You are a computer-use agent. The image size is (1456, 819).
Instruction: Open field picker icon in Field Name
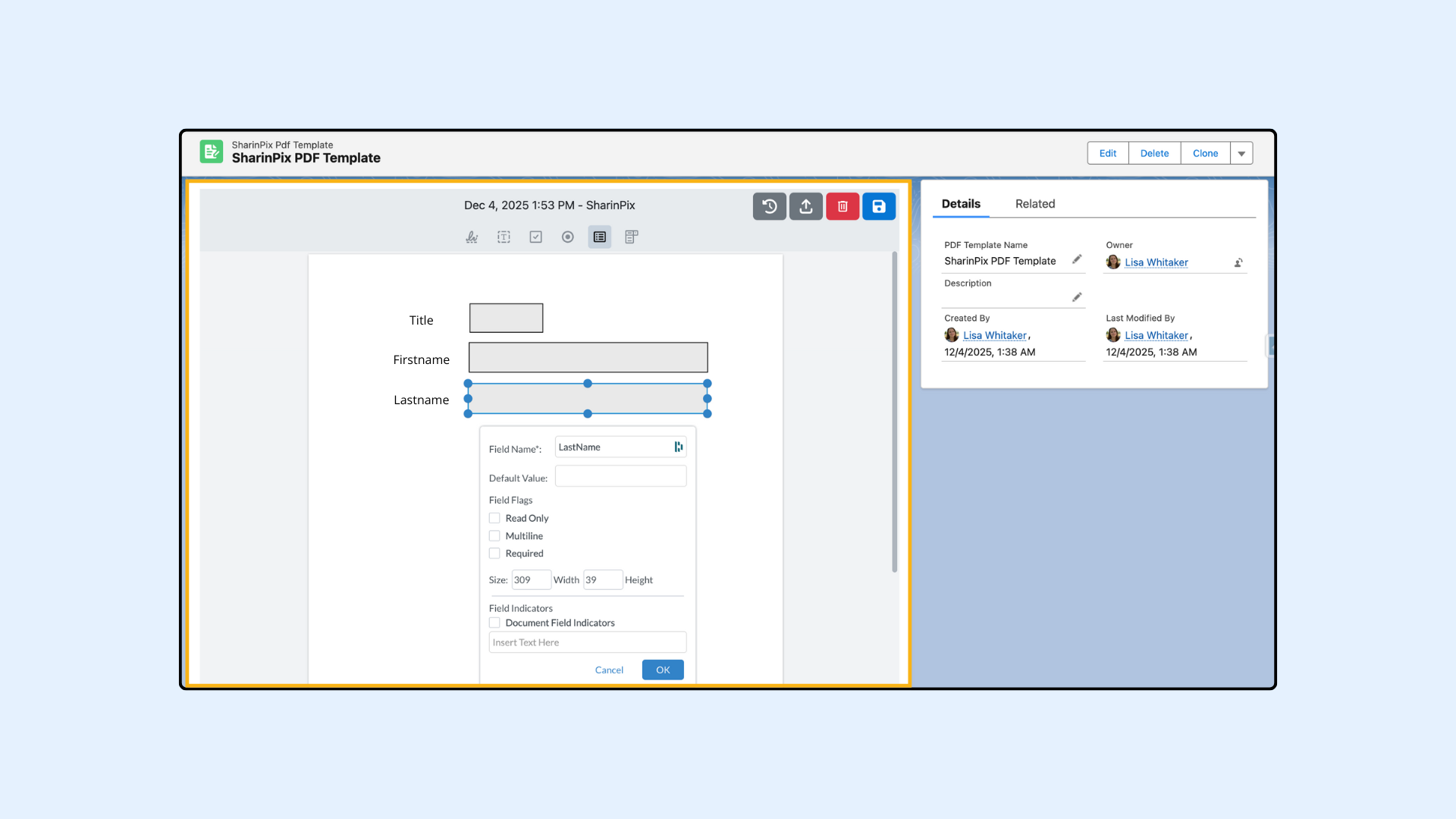point(678,447)
